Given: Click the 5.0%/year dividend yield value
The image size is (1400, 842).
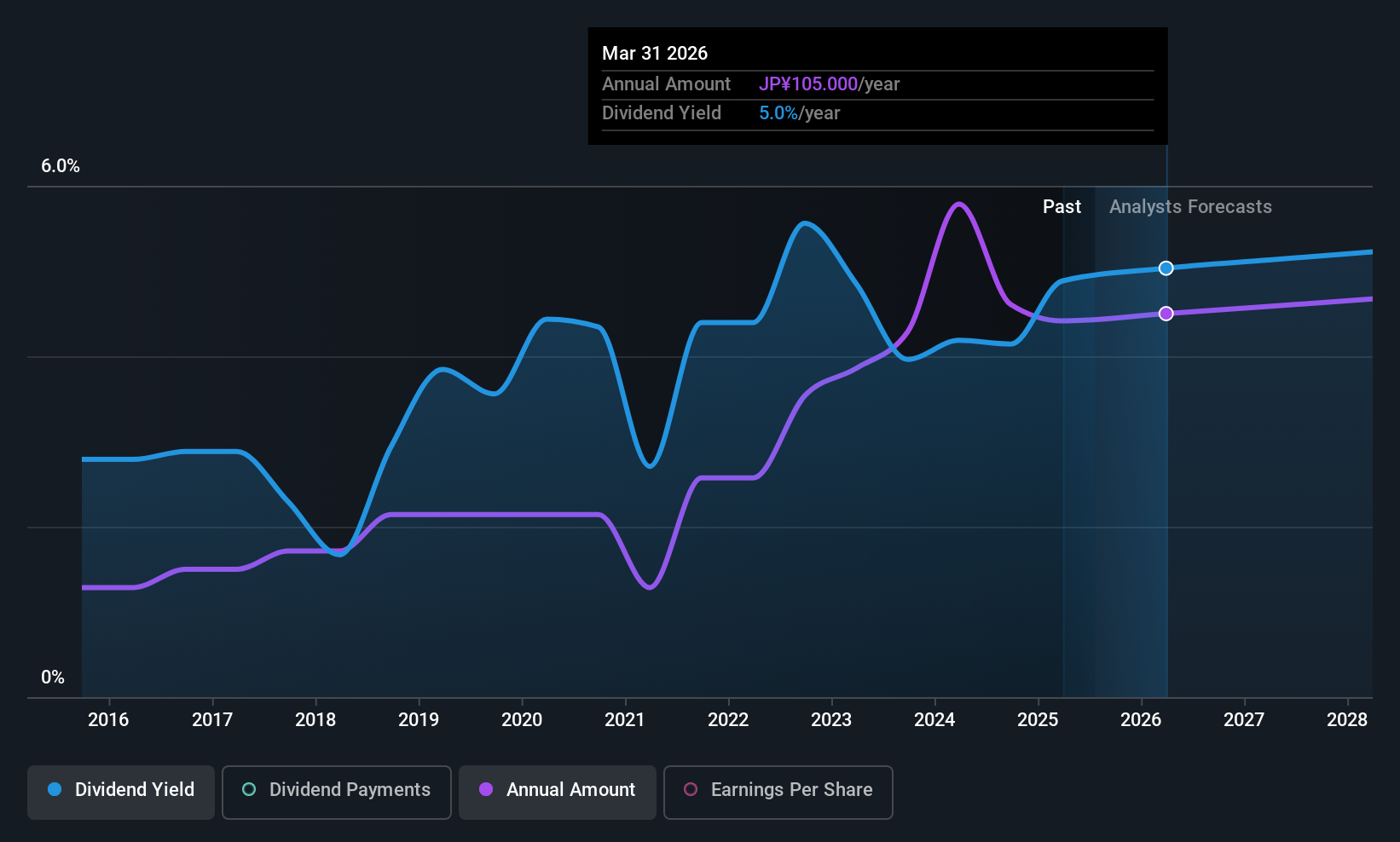Looking at the screenshot, I should pyautogui.click(x=800, y=113).
